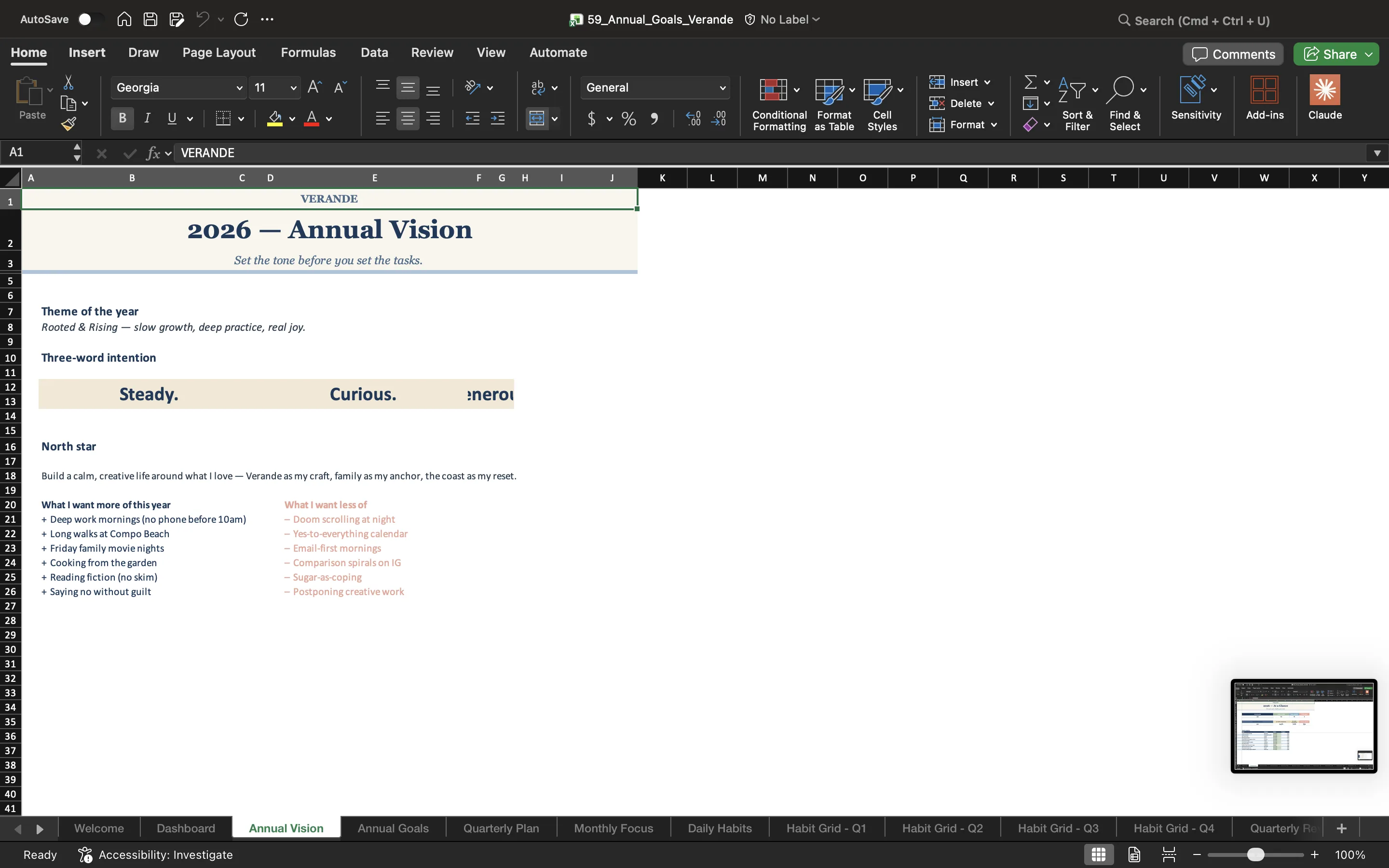Click the Copy icon

coord(68,103)
